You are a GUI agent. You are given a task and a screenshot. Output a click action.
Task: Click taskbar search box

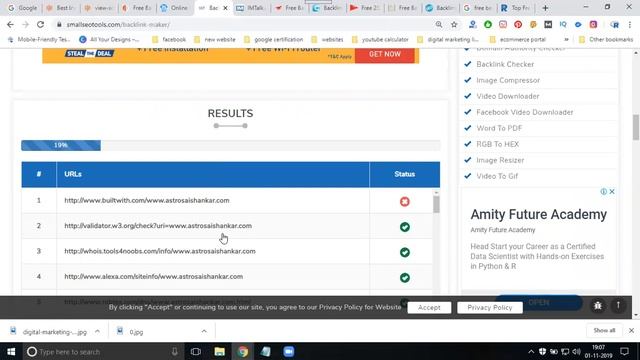tap(104, 351)
